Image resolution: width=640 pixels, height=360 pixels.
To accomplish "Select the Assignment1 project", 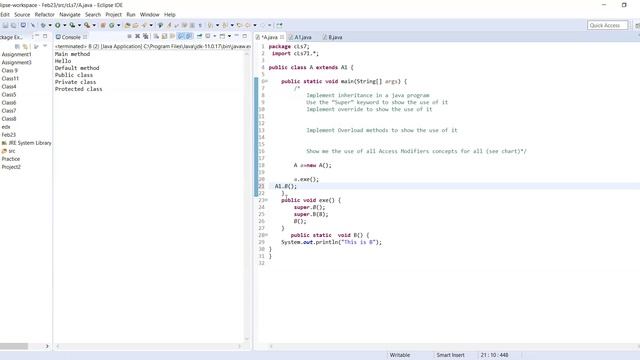I will [x=16, y=54].
